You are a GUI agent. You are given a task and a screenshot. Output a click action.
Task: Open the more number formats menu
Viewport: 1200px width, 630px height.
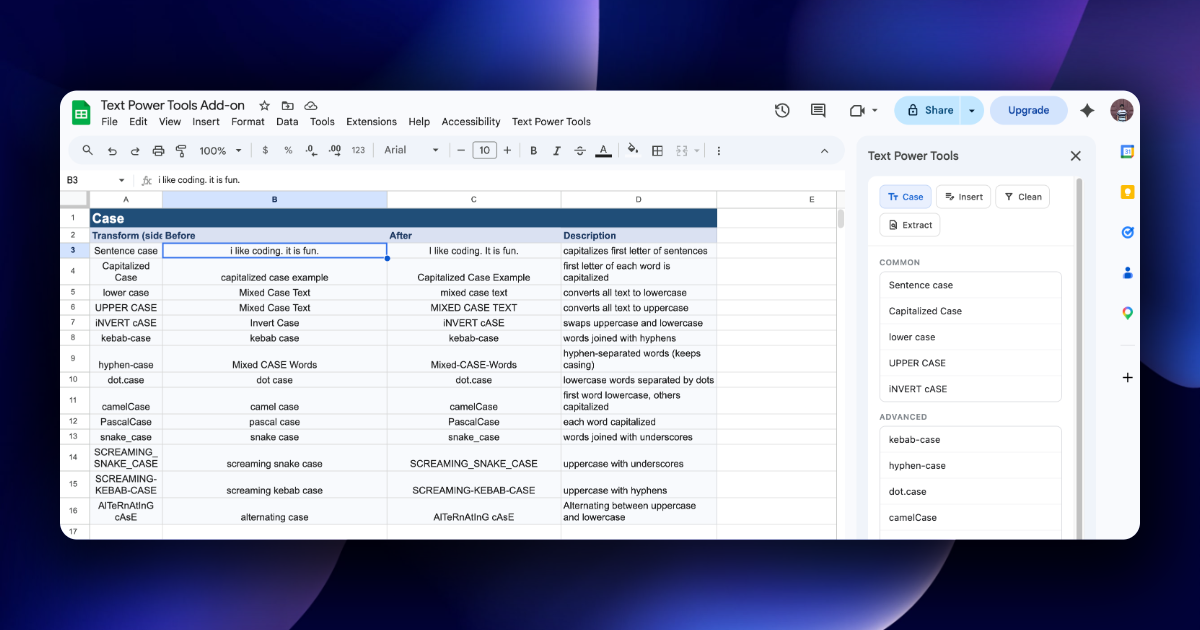[358, 150]
